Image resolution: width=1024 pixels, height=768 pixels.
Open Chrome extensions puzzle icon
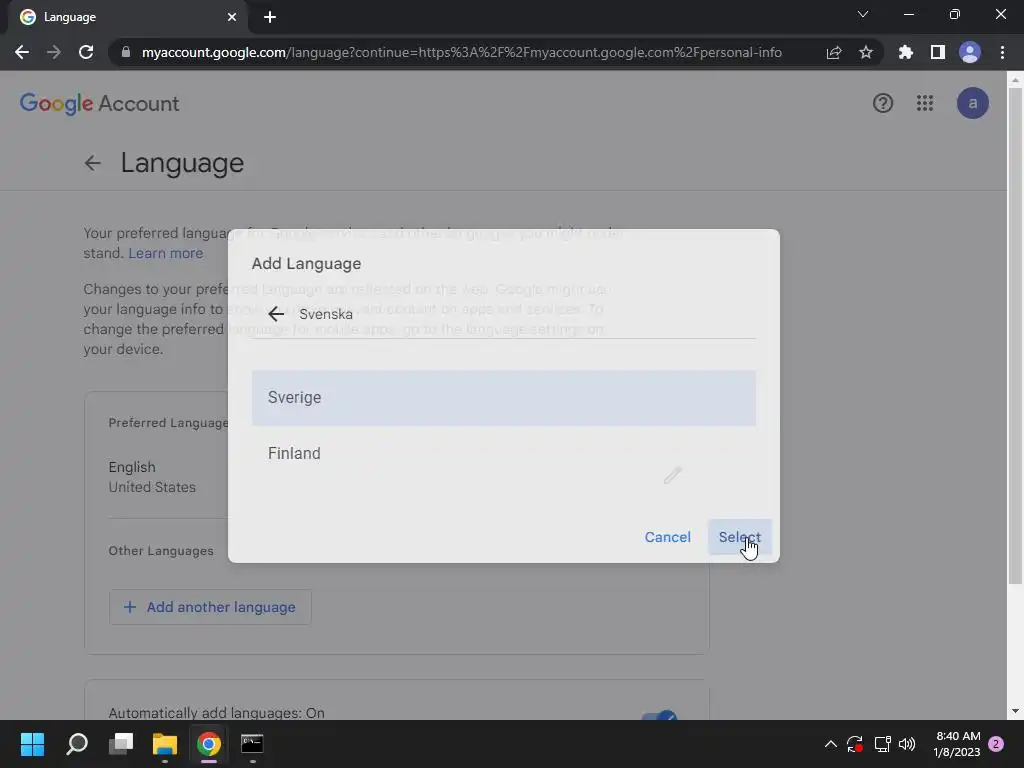905,52
